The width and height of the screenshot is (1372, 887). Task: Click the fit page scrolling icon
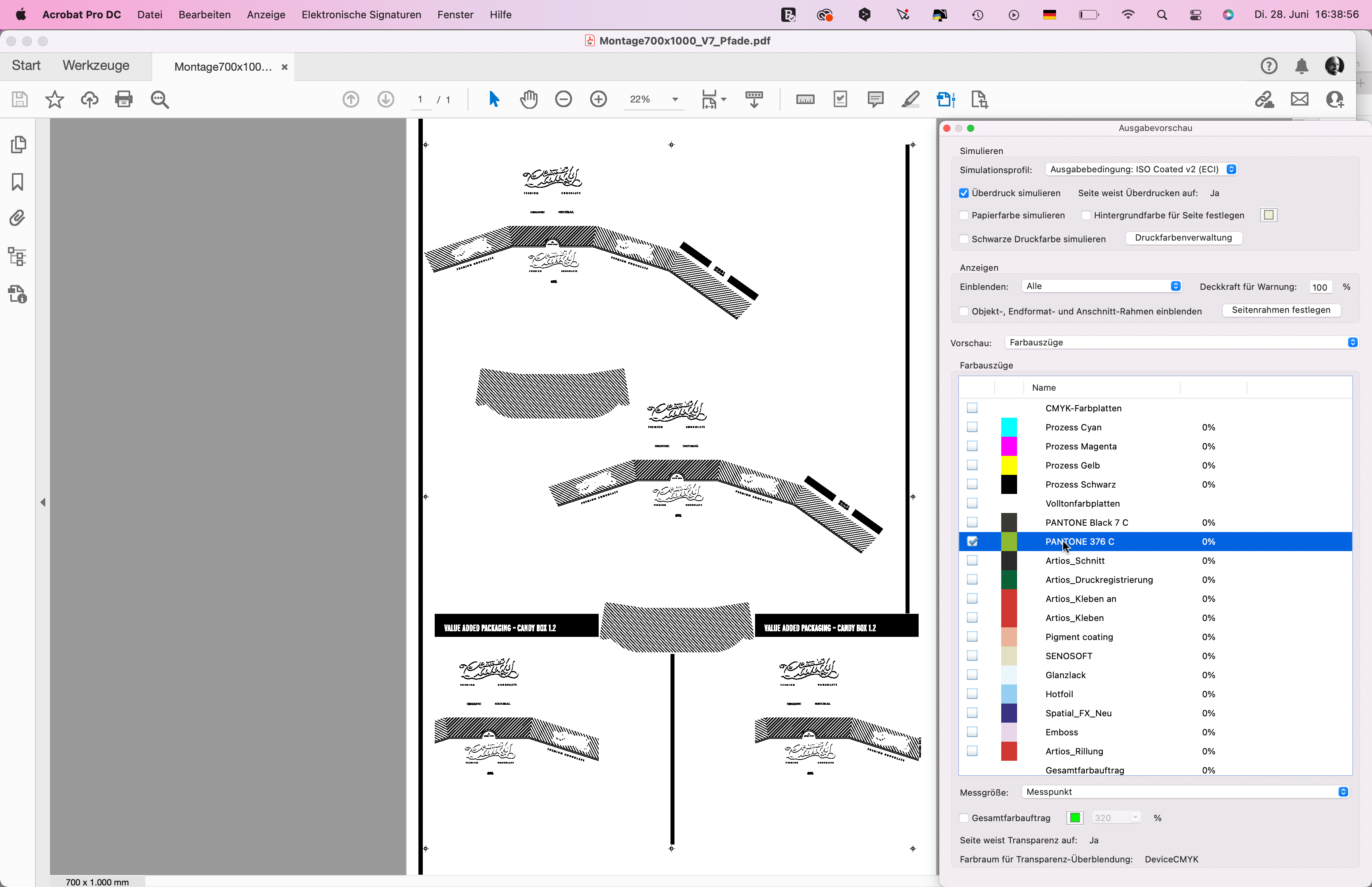709,99
